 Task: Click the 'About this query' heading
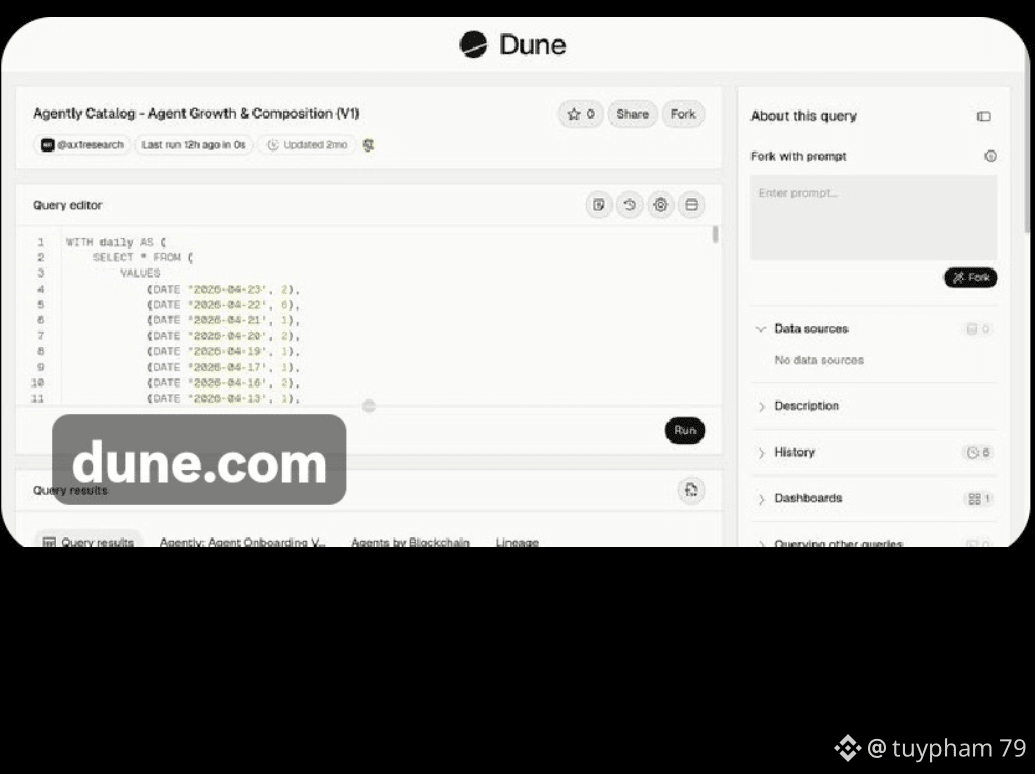click(803, 116)
